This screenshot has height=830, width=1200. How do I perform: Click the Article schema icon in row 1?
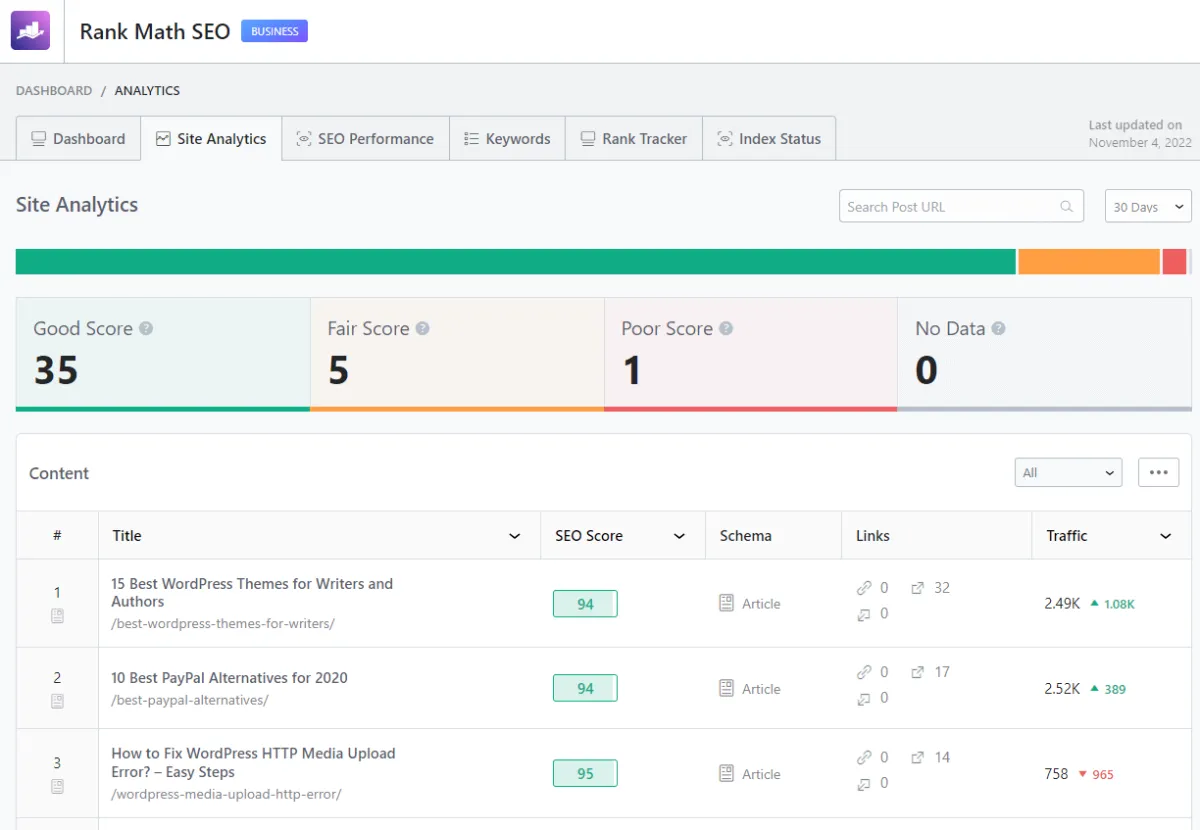727,603
